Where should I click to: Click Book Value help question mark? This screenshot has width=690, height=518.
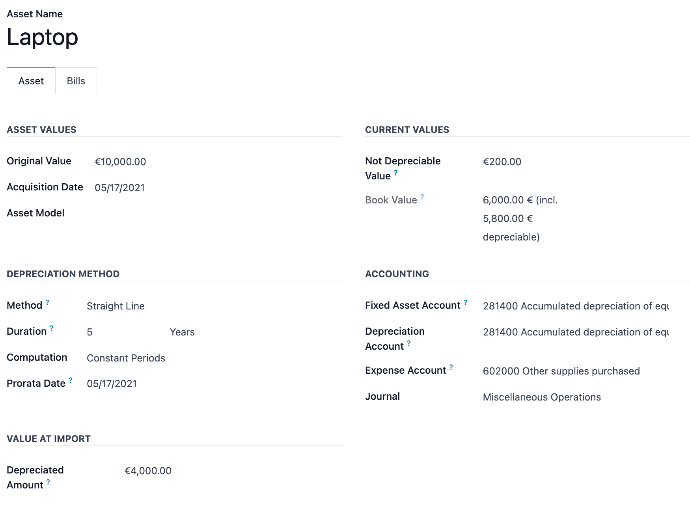[422, 197]
